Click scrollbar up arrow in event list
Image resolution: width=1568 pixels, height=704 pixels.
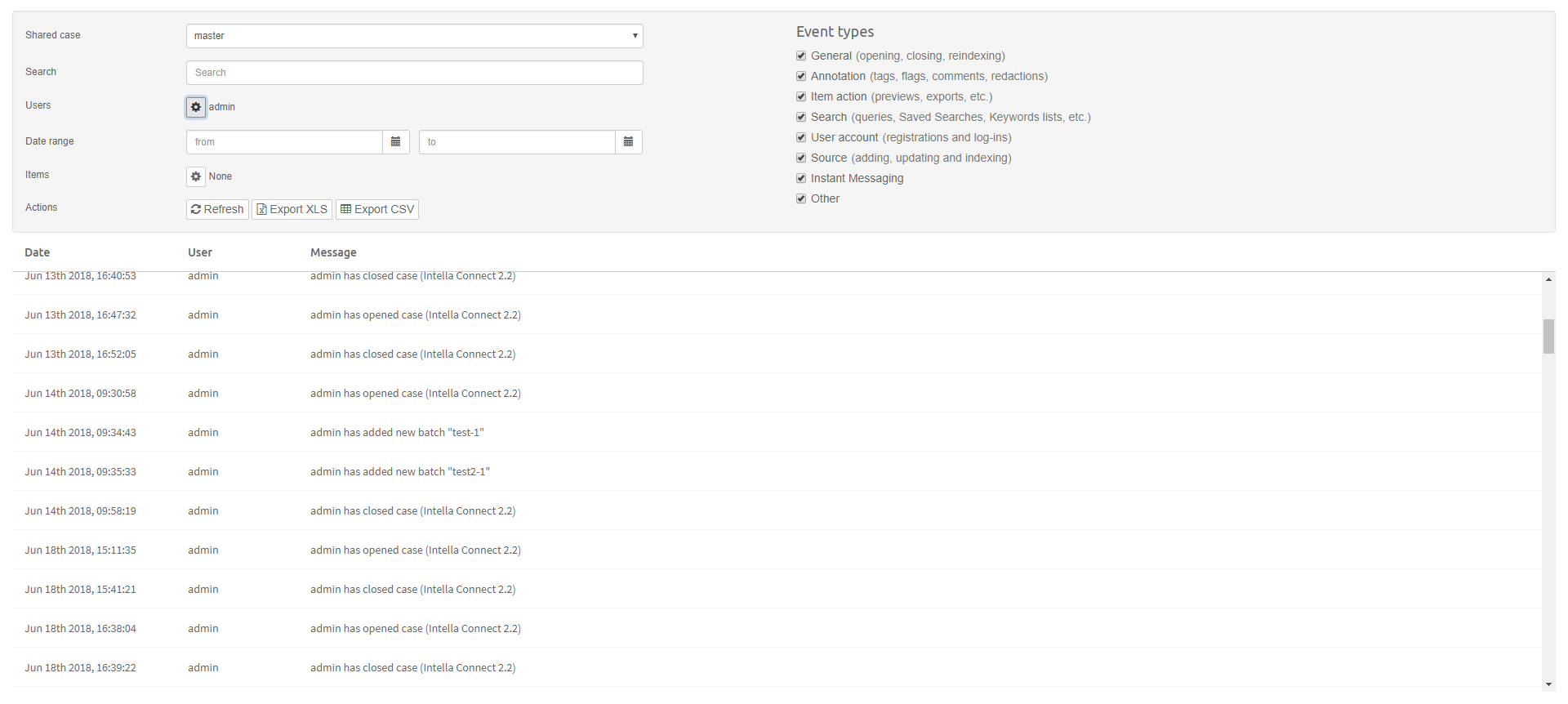pos(1548,280)
